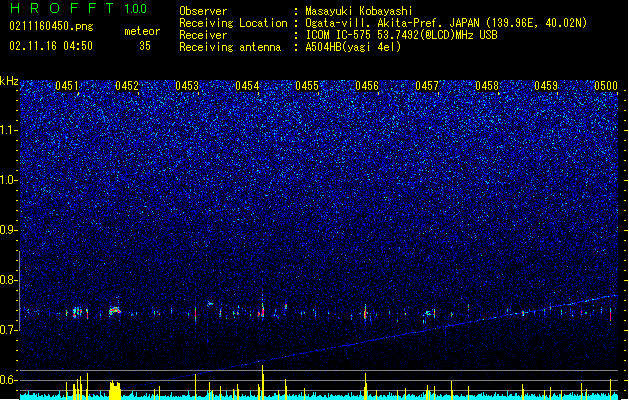Click the A504HB(yagi 4el) antenna text
The height and width of the screenshot is (400, 629).
pyautogui.click(x=353, y=47)
